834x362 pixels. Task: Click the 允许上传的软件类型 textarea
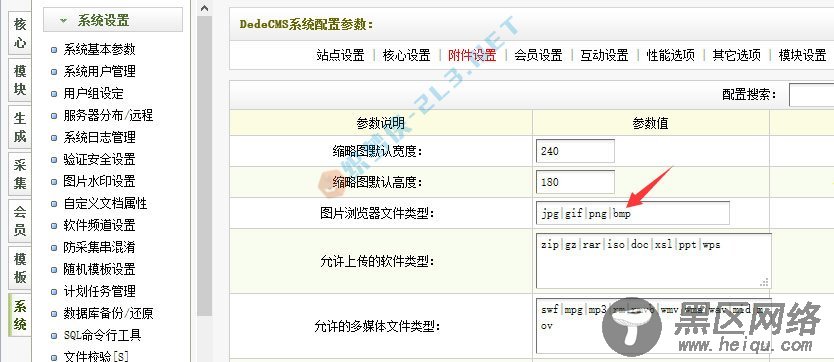click(x=654, y=261)
